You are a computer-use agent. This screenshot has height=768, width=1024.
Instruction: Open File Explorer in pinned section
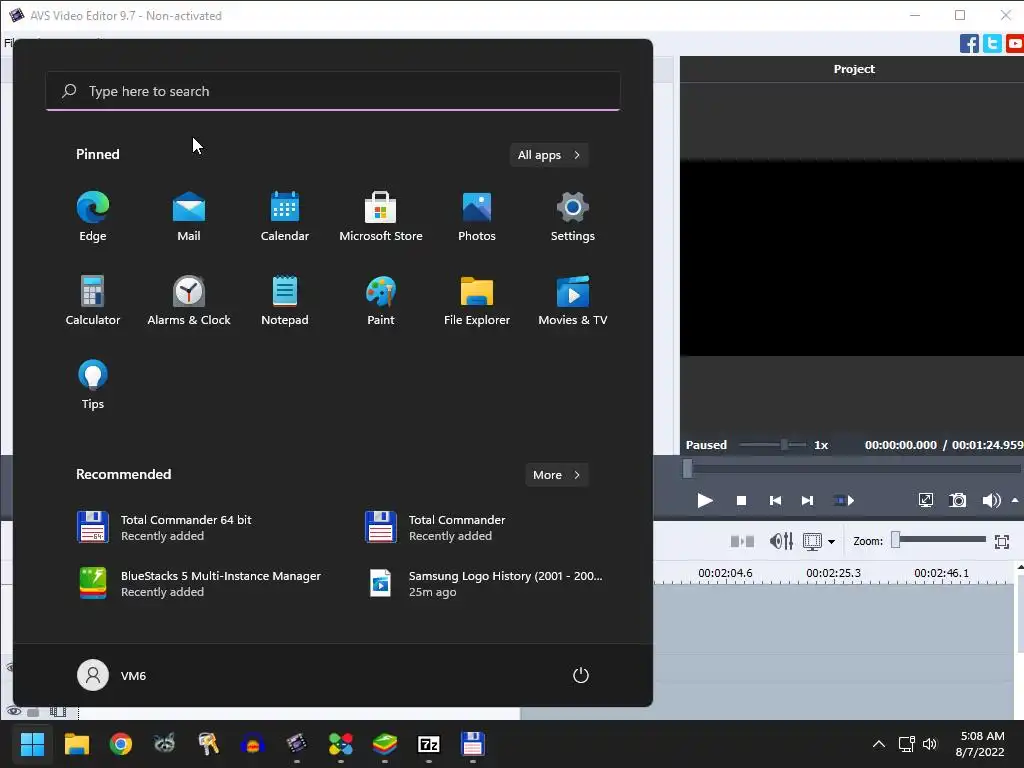click(x=477, y=300)
